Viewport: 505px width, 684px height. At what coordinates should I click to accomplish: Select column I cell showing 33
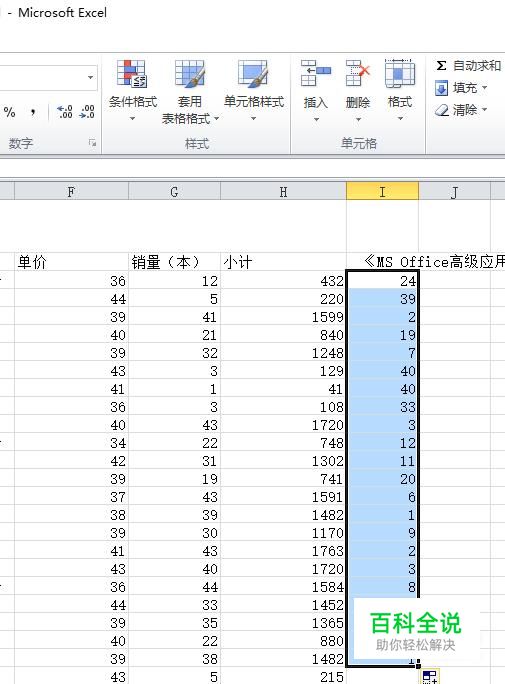tap(382, 407)
